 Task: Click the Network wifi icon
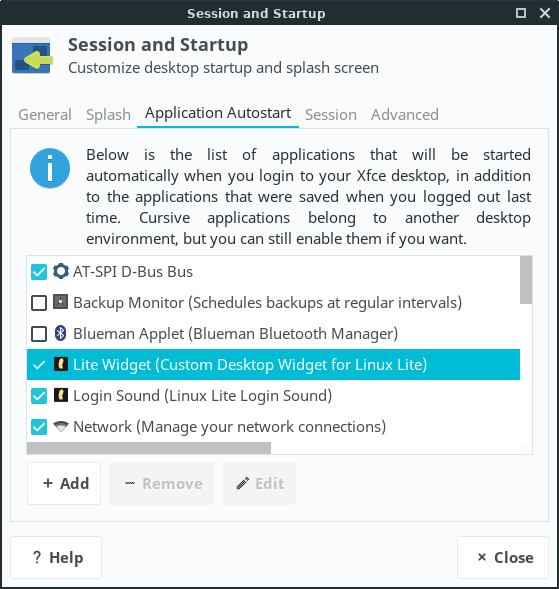click(60, 426)
